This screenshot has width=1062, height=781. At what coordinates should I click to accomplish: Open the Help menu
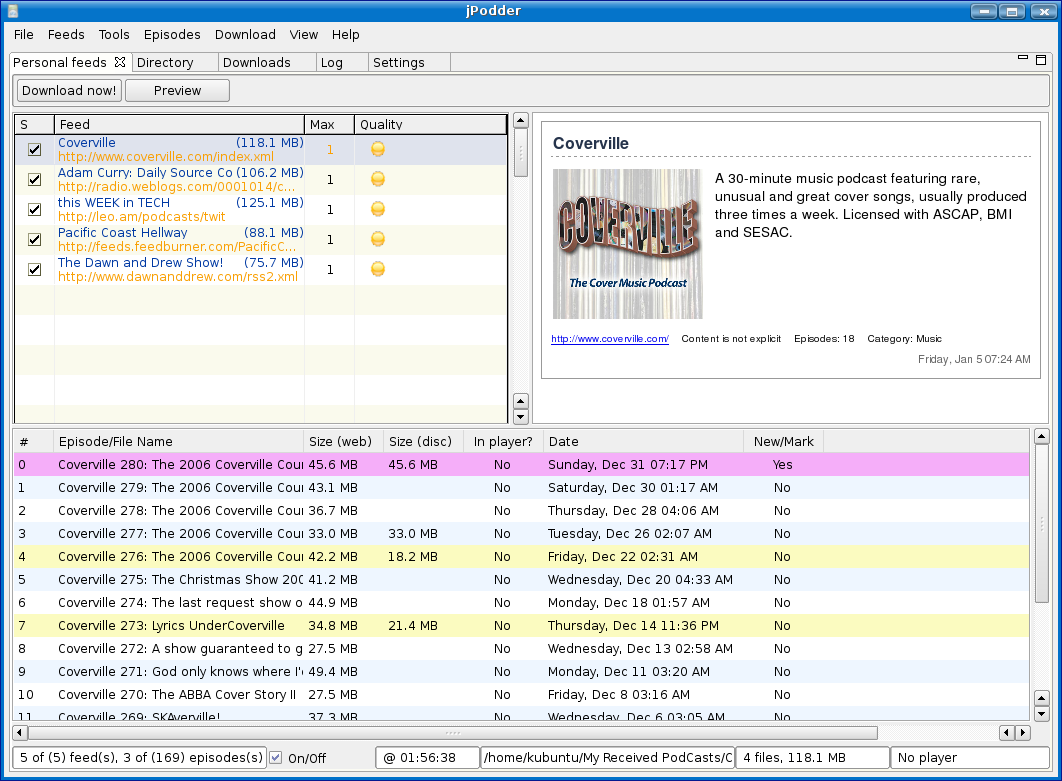click(x=345, y=35)
